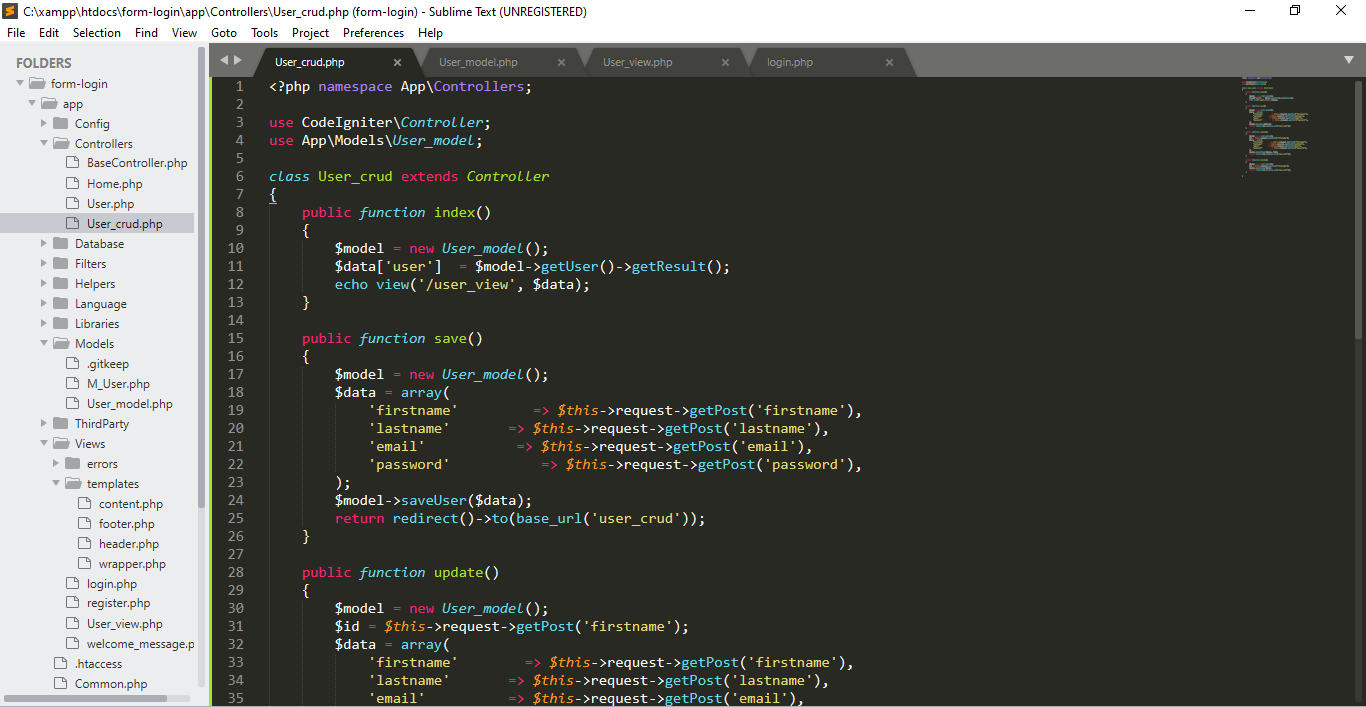The height and width of the screenshot is (707, 1366).
Task: Open the Edit menu
Action: tap(49, 33)
